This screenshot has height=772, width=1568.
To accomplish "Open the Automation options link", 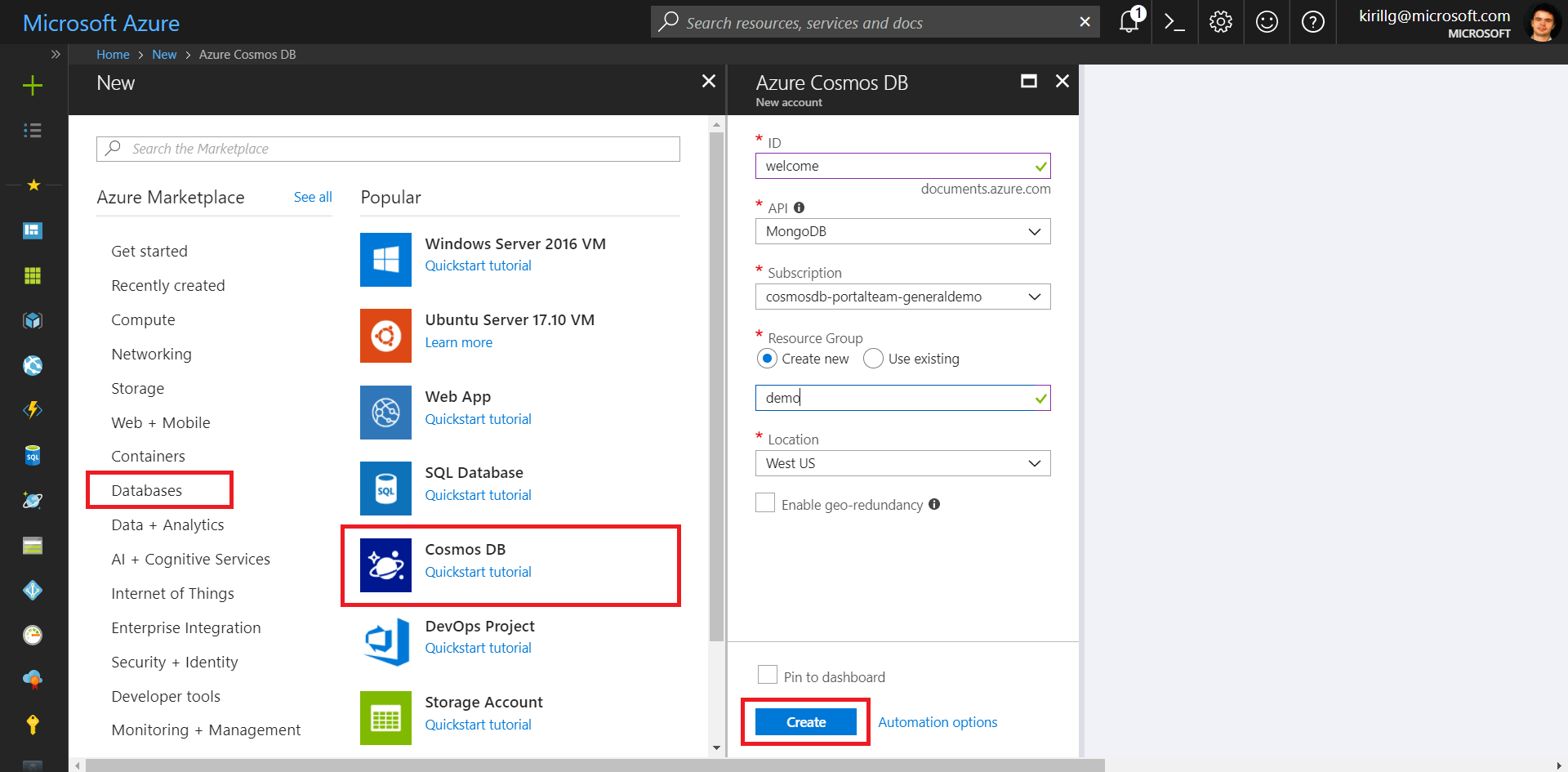I will 938,722.
